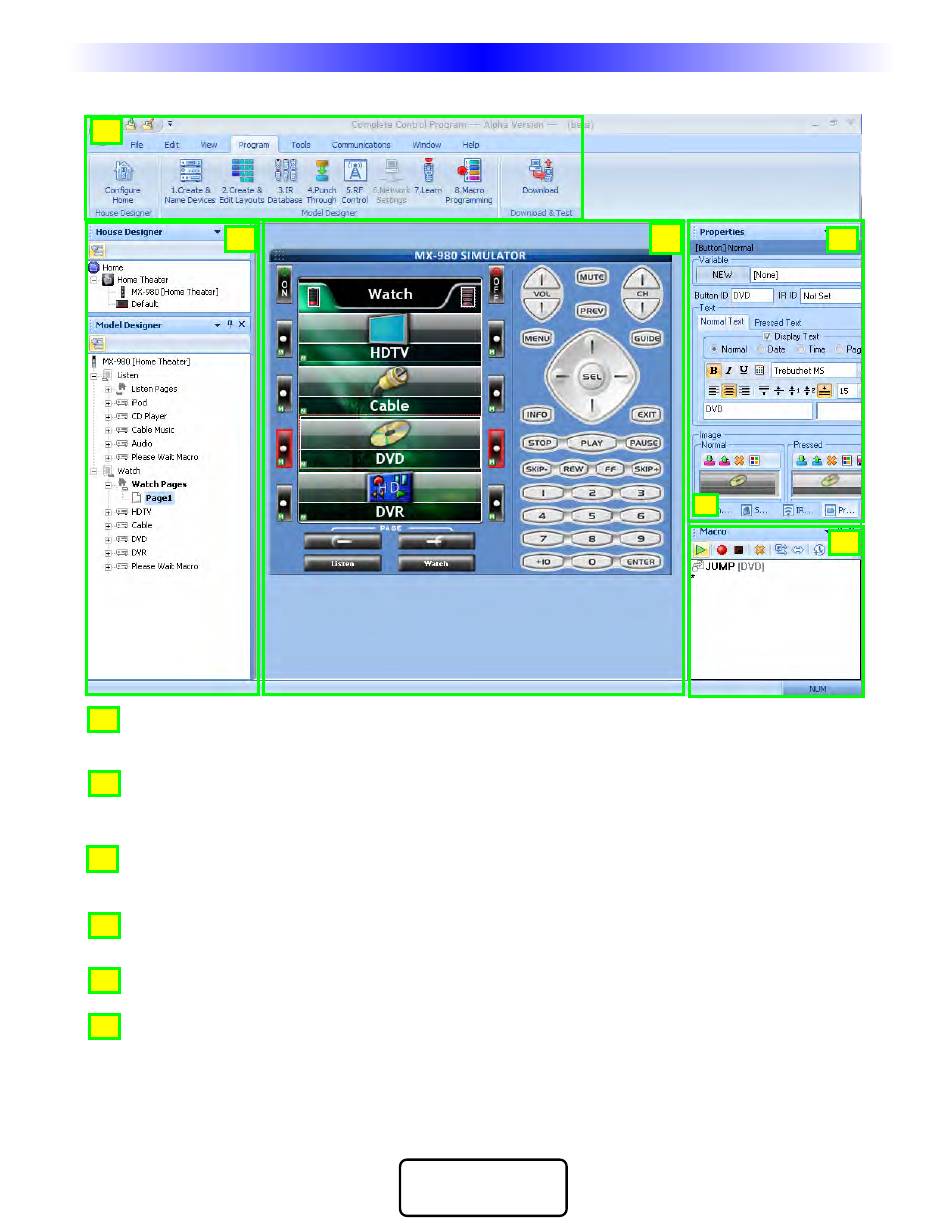Image resolution: width=950 pixels, height=1229 pixels.
Task: Open Macro Programming
Action: pyautogui.click(x=468, y=180)
